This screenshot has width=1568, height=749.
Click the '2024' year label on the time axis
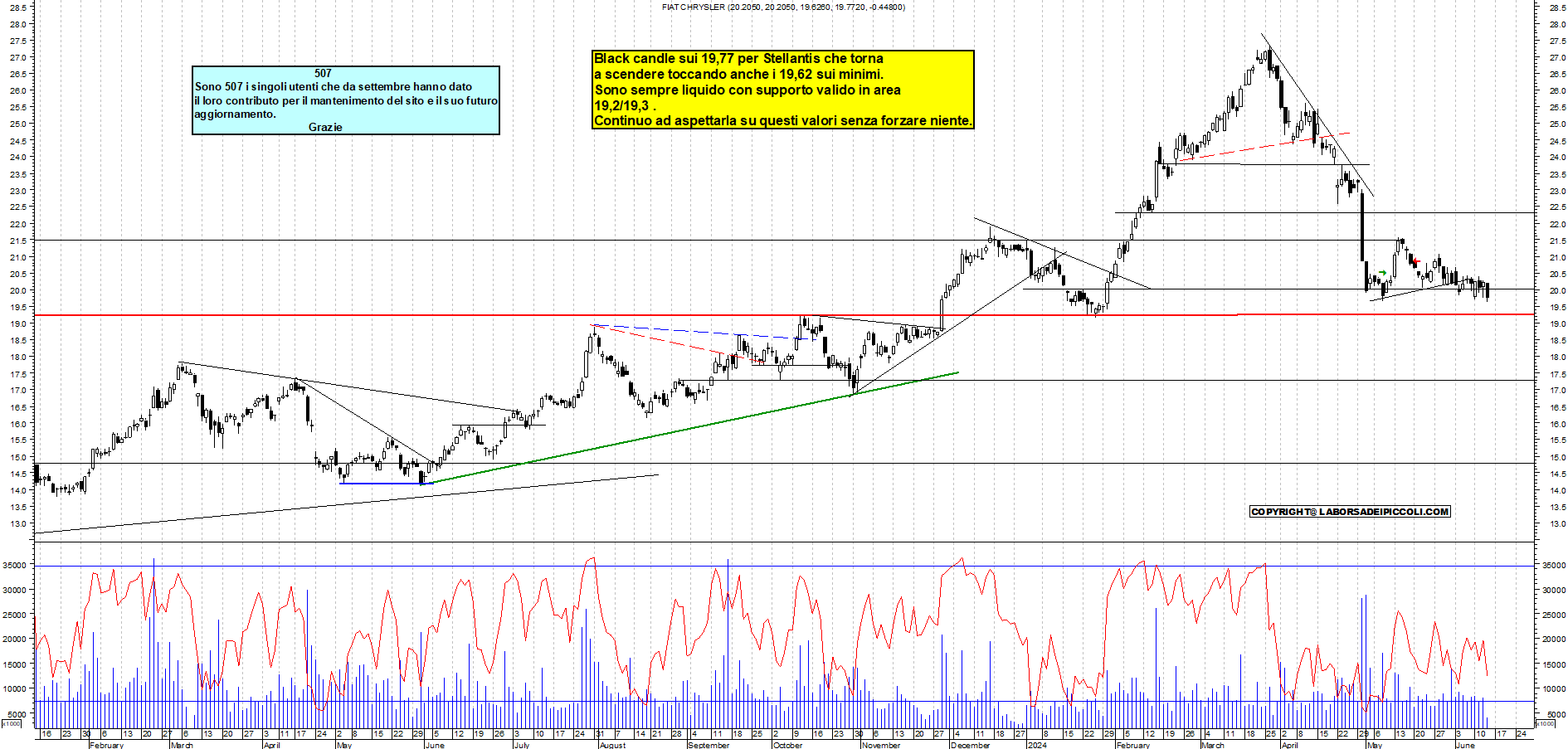point(1036,745)
